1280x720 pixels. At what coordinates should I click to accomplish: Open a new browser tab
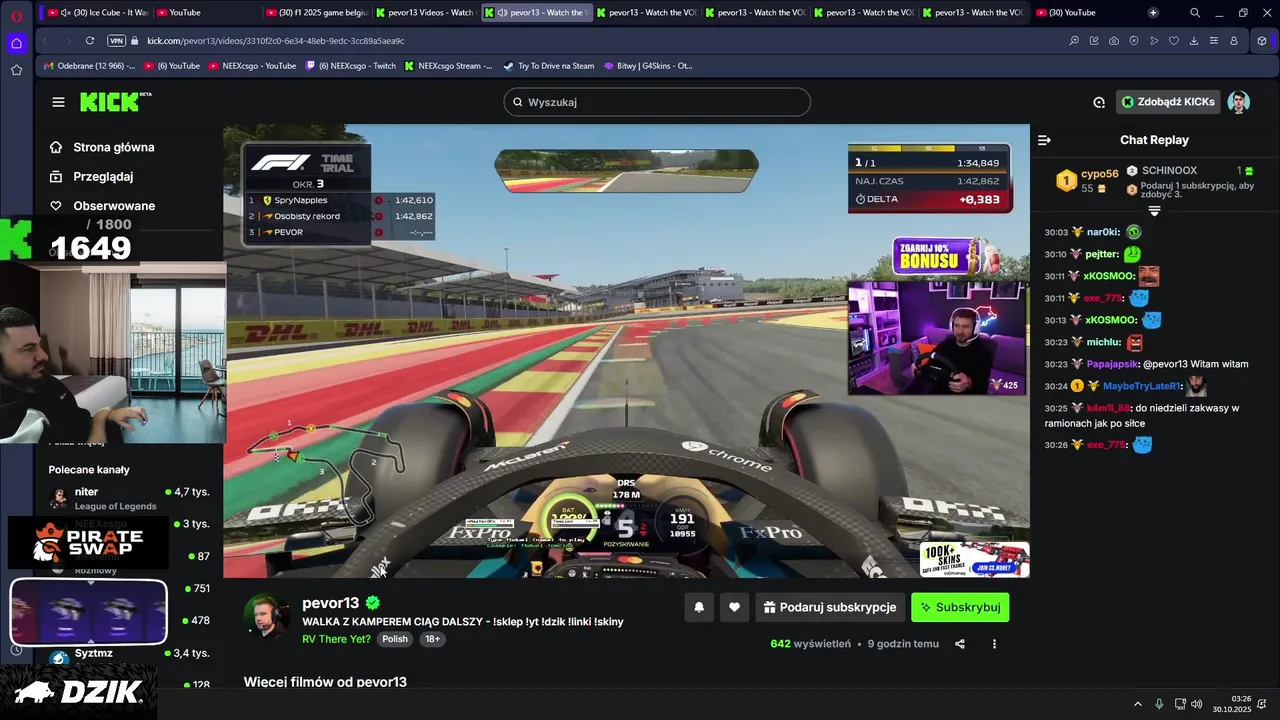coord(1153,12)
